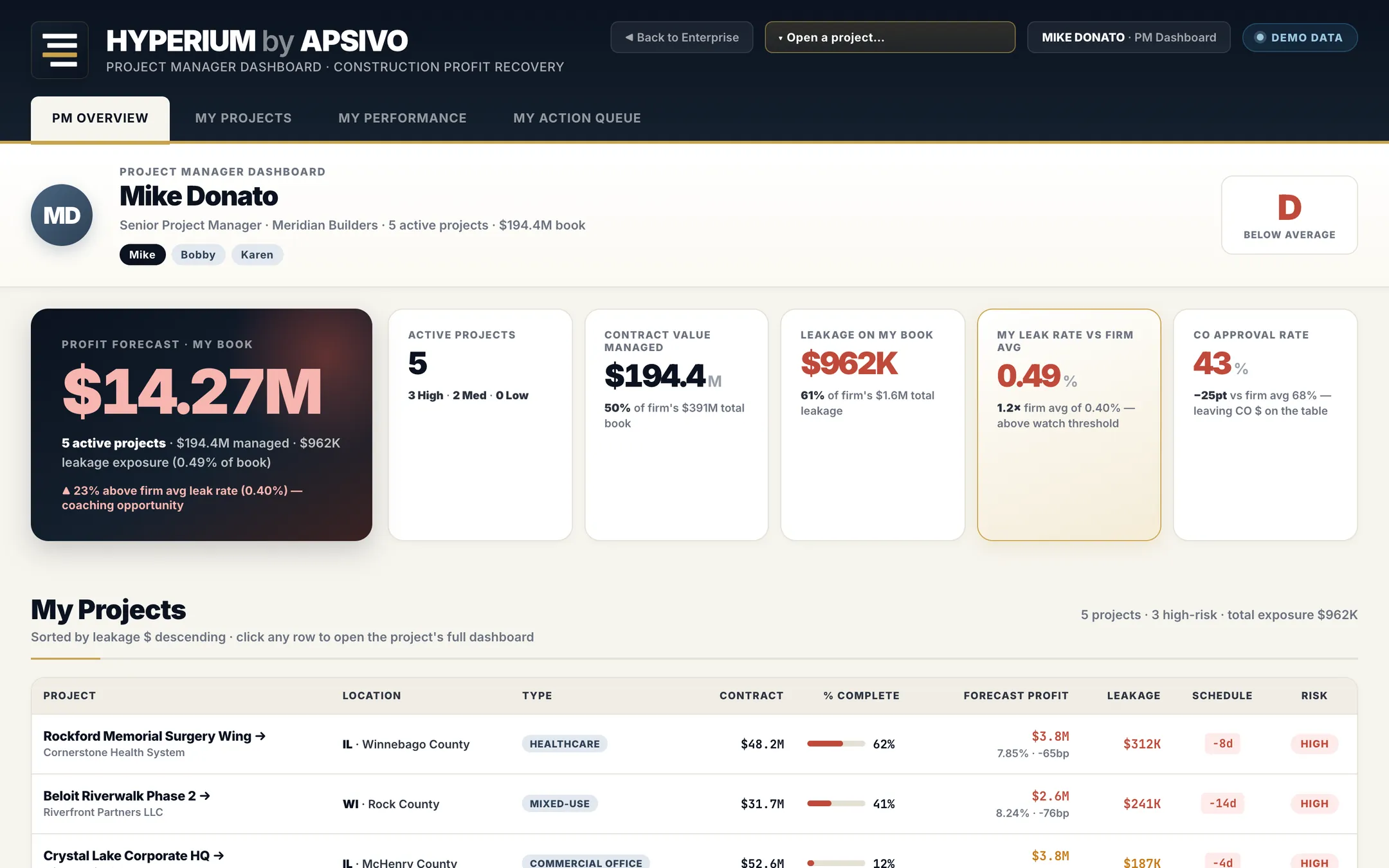This screenshot has height=868, width=1389.
Task: Click the $962K leakage value
Action: pos(849,364)
